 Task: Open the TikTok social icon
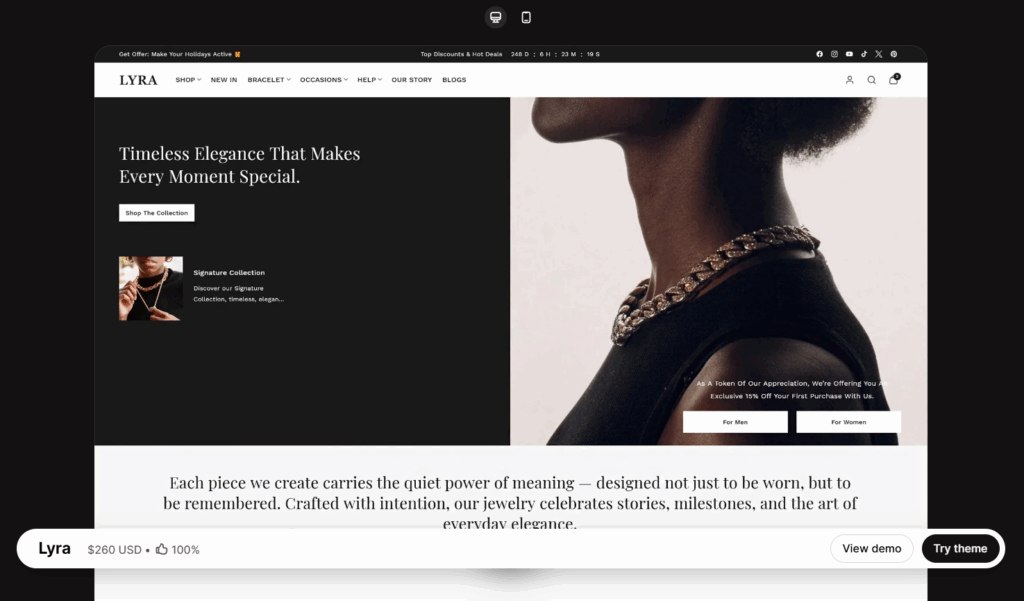click(x=864, y=54)
